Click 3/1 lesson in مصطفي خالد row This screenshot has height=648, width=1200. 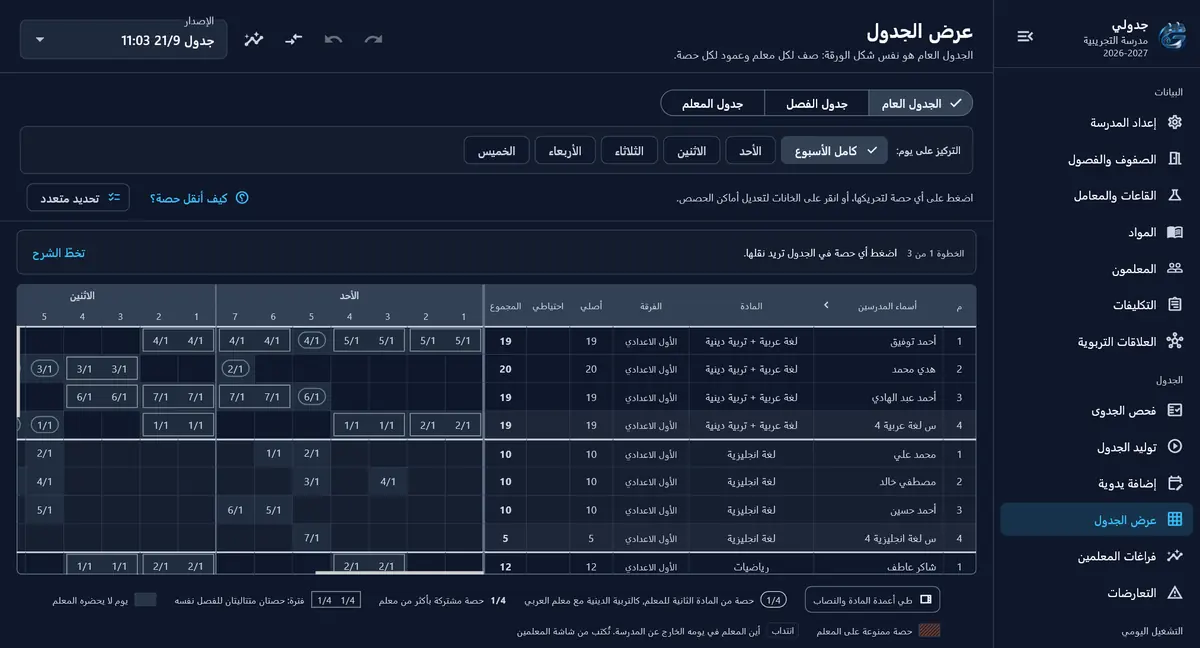[x=312, y=482]
